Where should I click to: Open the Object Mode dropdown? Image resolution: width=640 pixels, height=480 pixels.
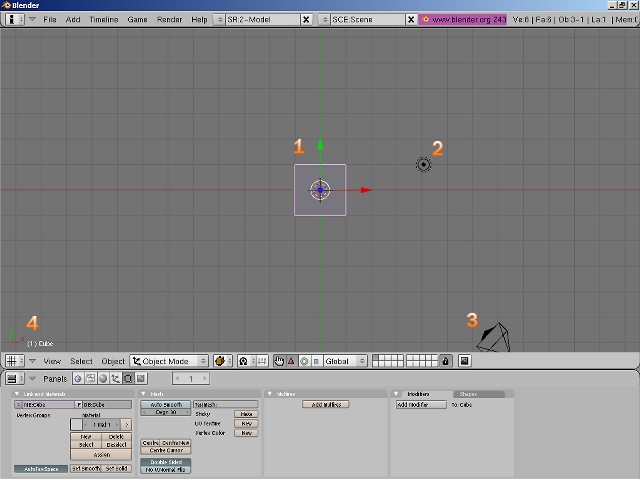(169, 361)
